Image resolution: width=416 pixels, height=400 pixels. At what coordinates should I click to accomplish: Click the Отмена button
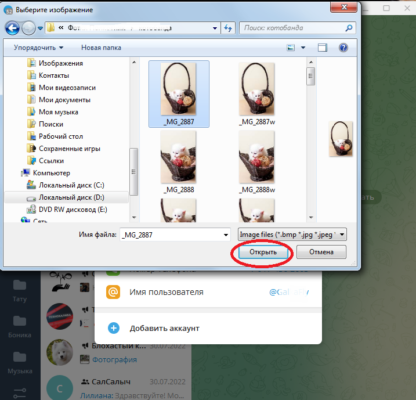[x=321, y=252]
